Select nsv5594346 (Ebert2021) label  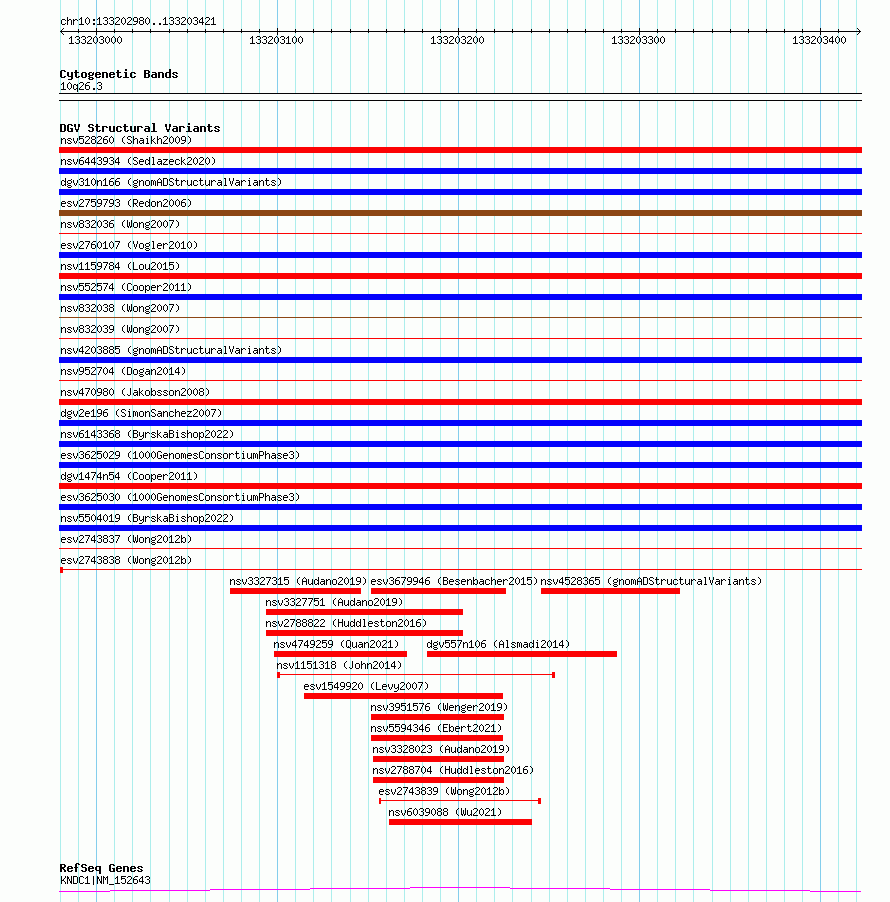coord(436,728)
